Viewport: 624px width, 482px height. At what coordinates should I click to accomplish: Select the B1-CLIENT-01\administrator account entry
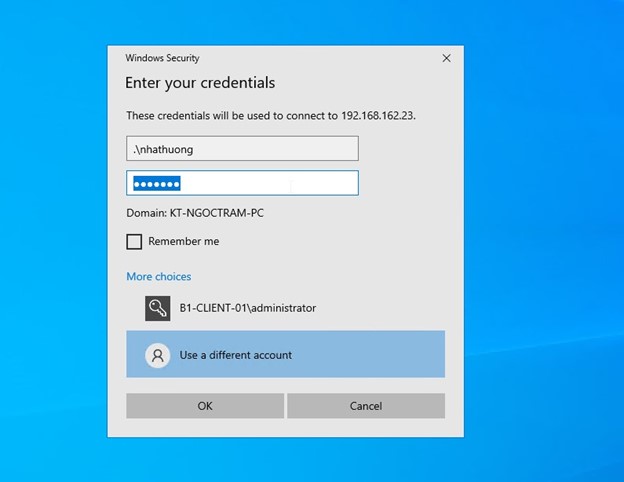(x=247, y=308)
